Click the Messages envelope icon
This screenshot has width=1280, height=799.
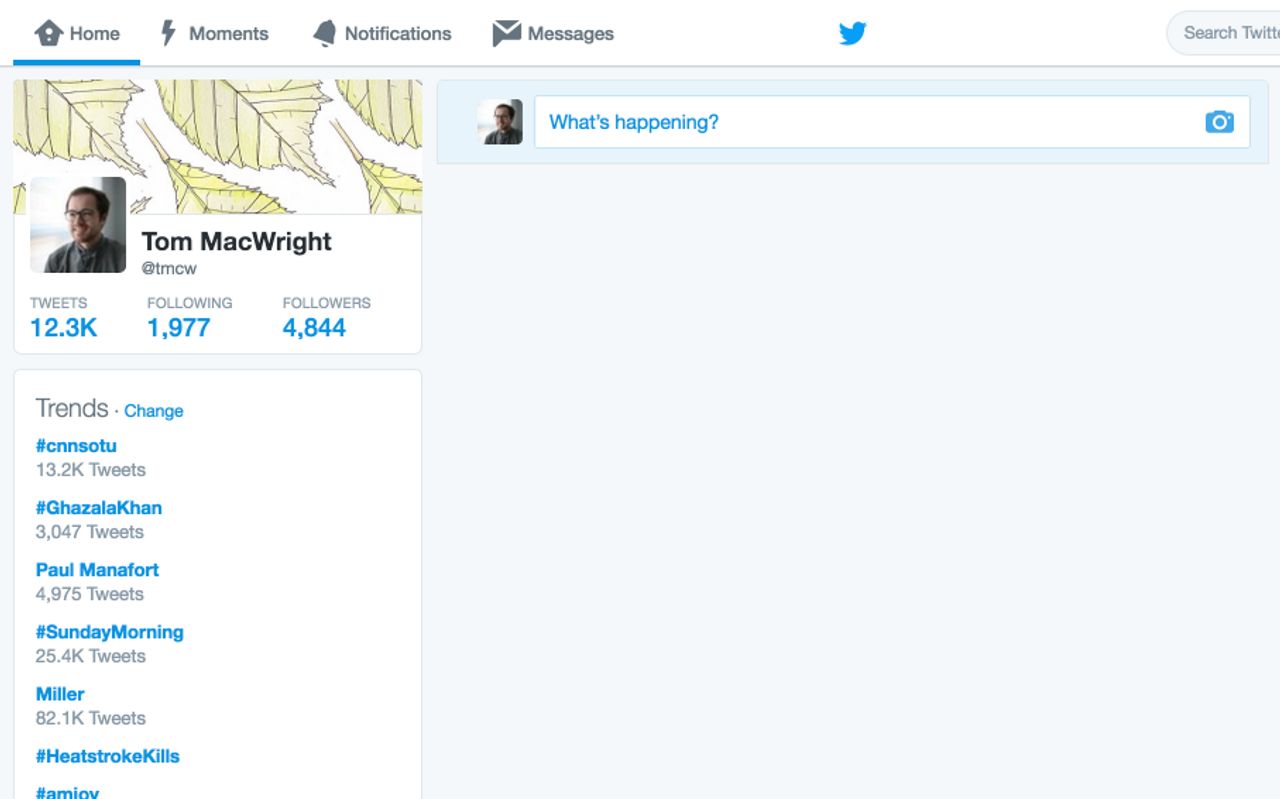coord(506,33)
